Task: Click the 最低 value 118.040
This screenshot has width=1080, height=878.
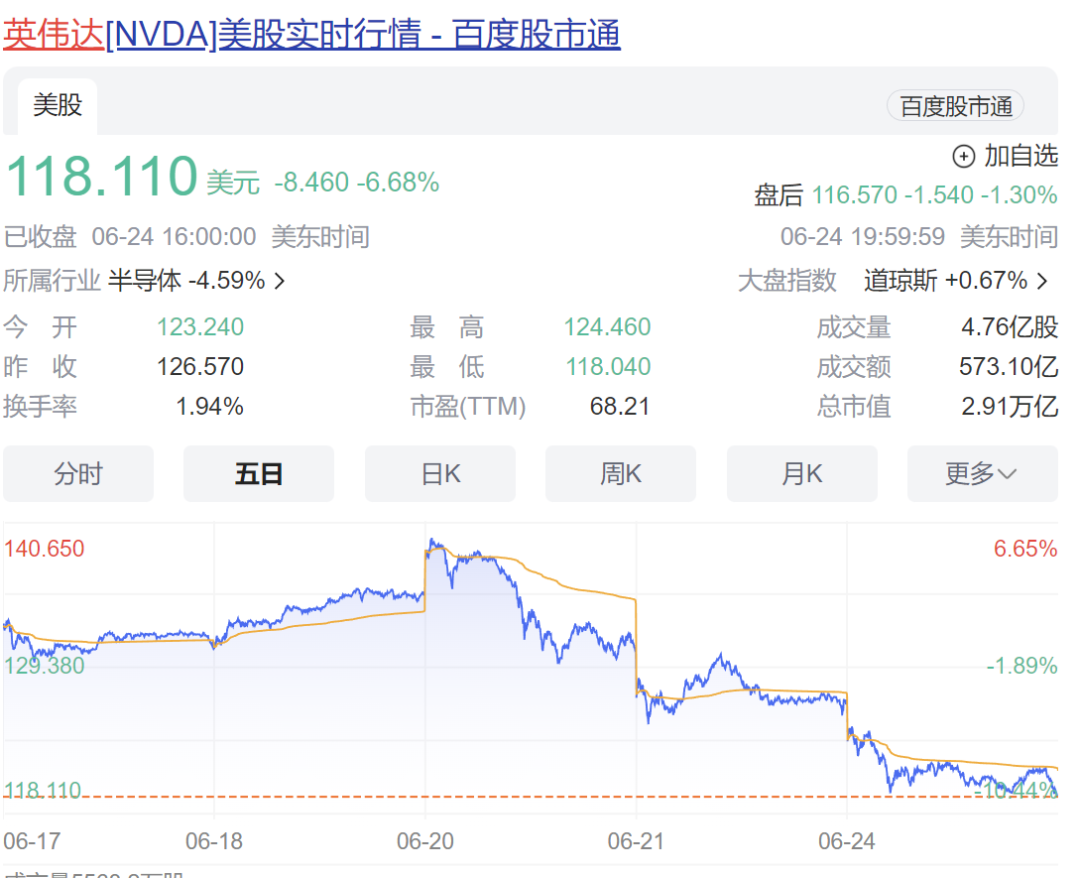Action: [x=608, y=366]
